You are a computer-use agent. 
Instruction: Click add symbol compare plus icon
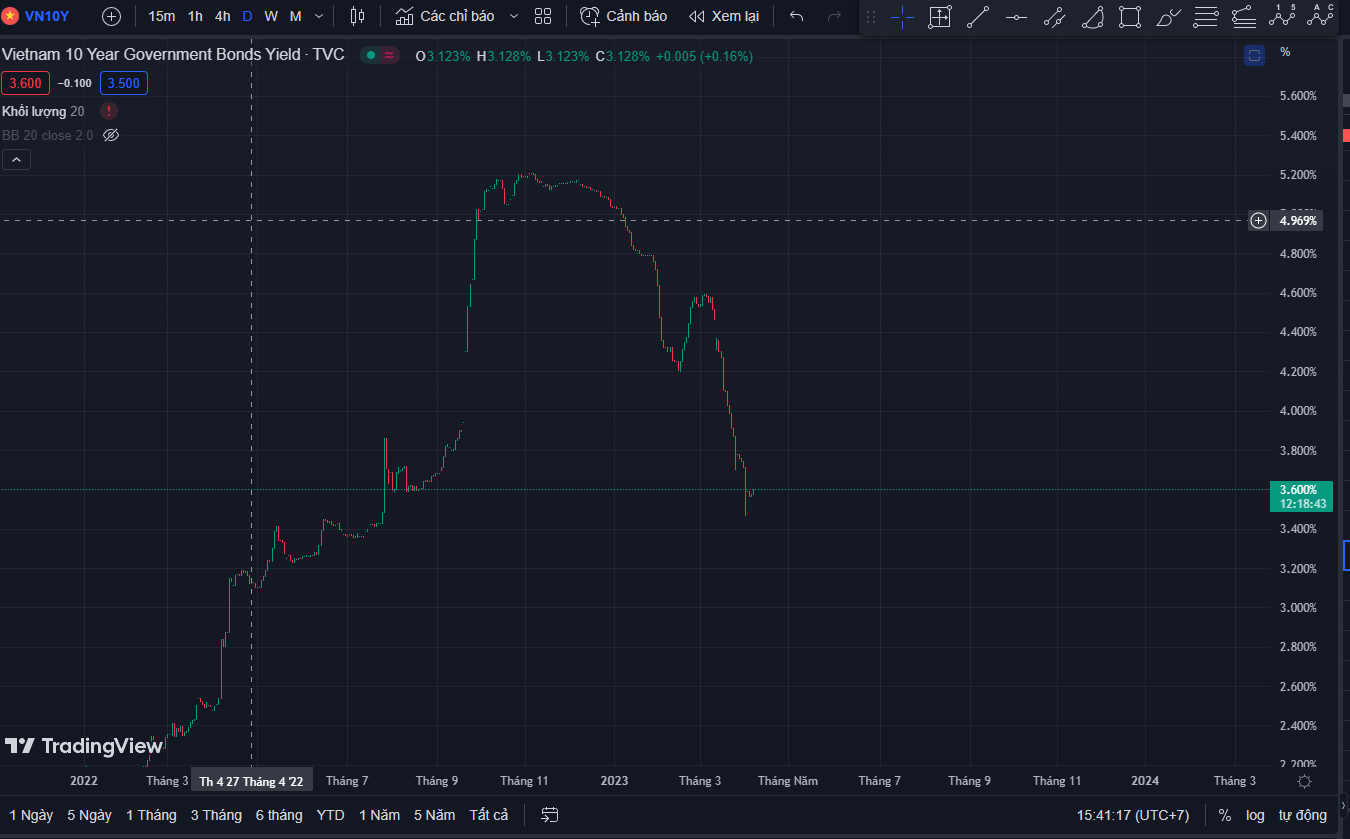(x=111, y=16)
